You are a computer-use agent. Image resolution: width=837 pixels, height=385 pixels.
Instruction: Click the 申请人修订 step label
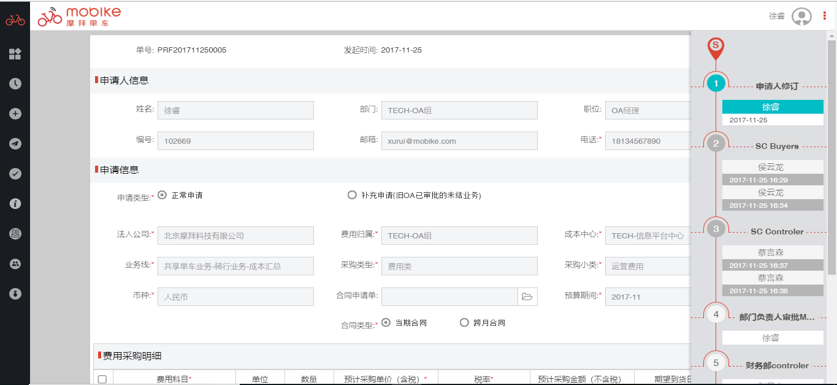point(776,85)
